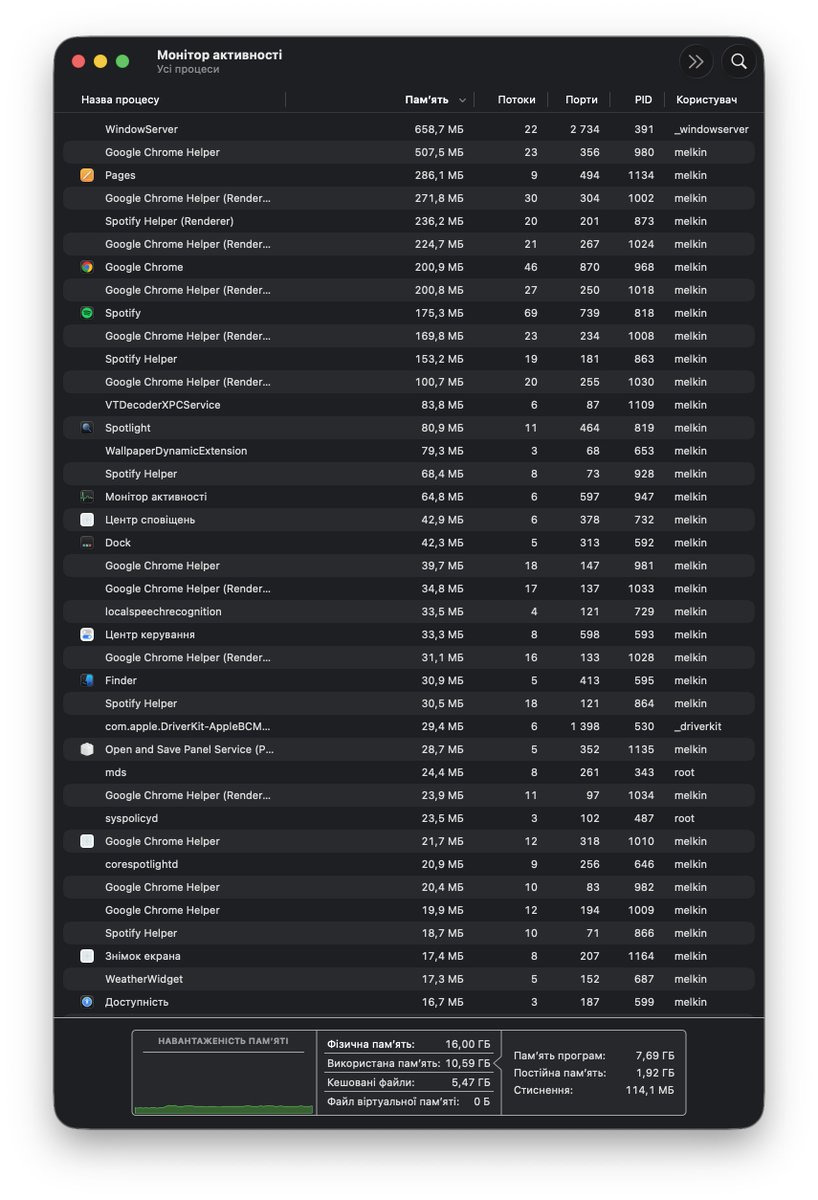Click the Finder process icon
Image resolution: width=818 pixels, height=1200 pixels.
(x=87, y=681)
